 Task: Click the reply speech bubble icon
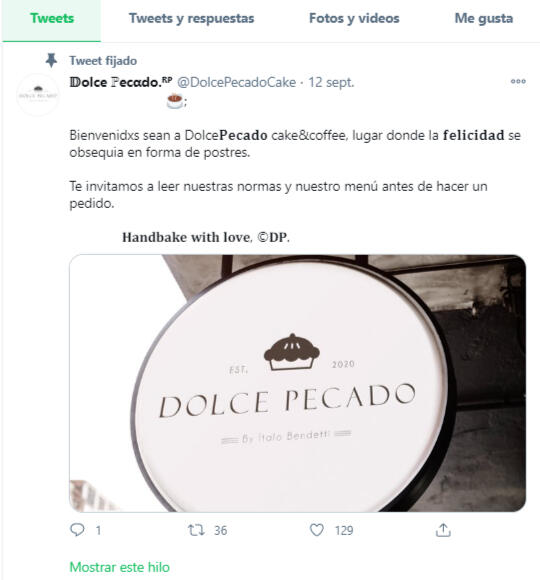point(77,530)
